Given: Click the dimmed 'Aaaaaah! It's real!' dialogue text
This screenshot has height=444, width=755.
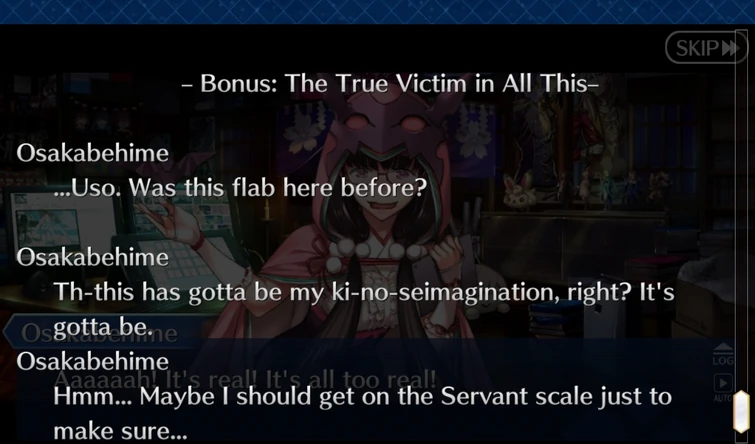Looking at the screenshot, I should 248,380.
